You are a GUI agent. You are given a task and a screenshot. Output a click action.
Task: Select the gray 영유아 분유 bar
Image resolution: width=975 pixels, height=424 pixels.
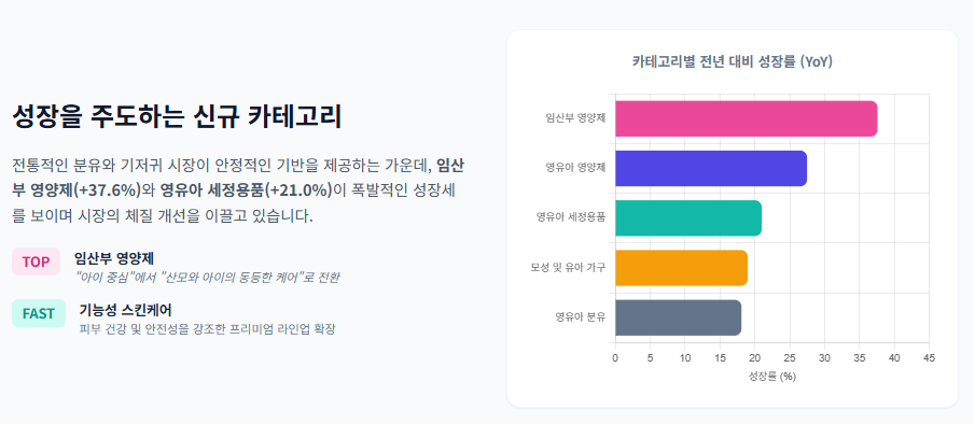click(x=678, y=318)
